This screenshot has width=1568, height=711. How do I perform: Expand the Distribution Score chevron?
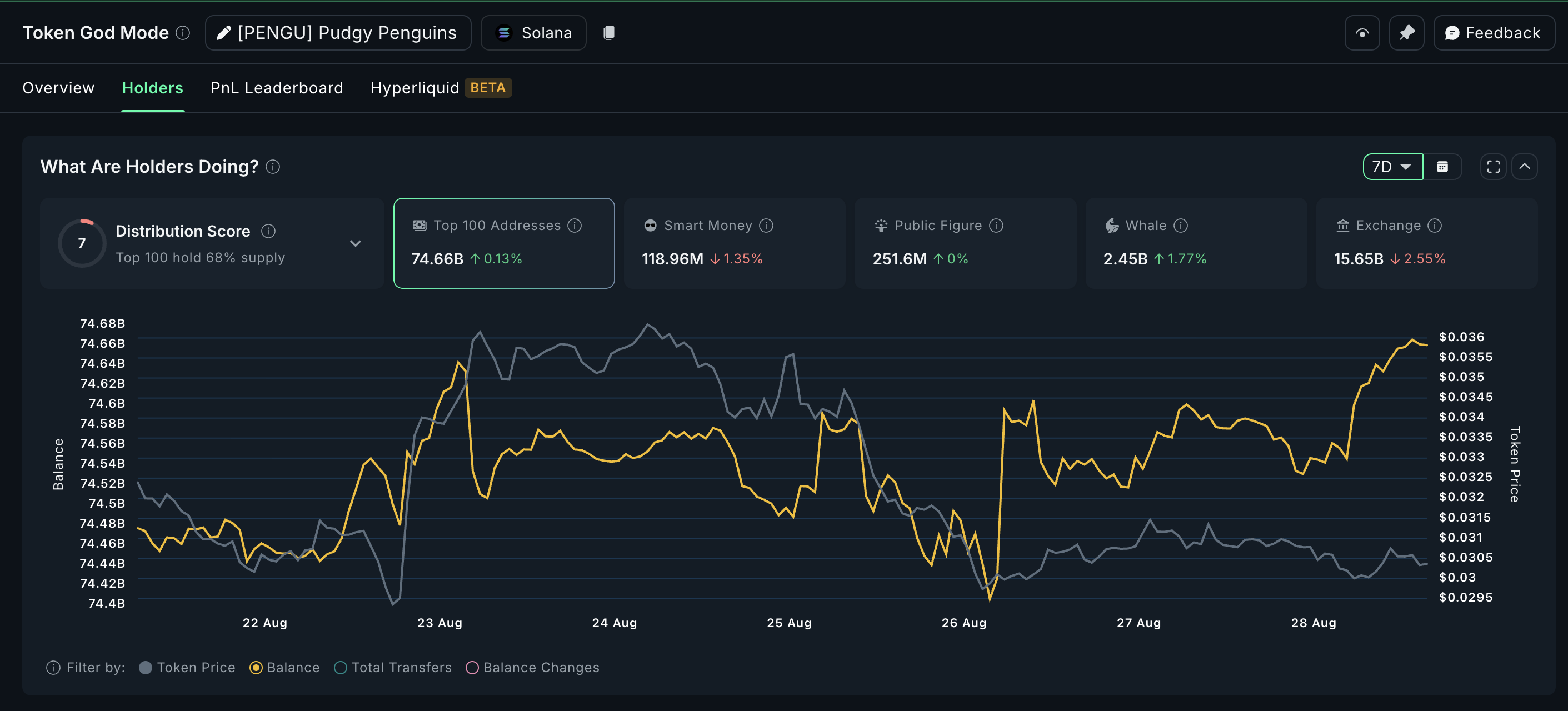pyautogui.click(x=356, y=243)
